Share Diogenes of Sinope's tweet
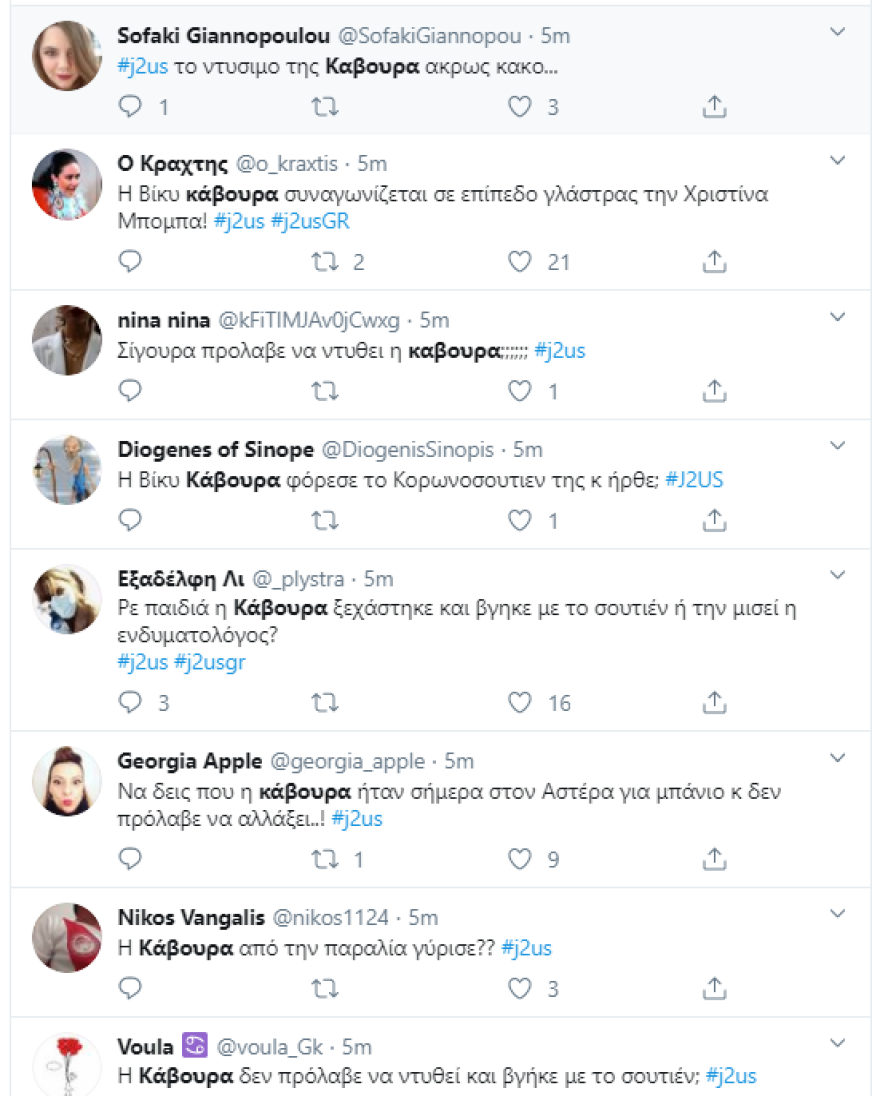Screen dimensions: 880x1096 [x=714, y=519]
